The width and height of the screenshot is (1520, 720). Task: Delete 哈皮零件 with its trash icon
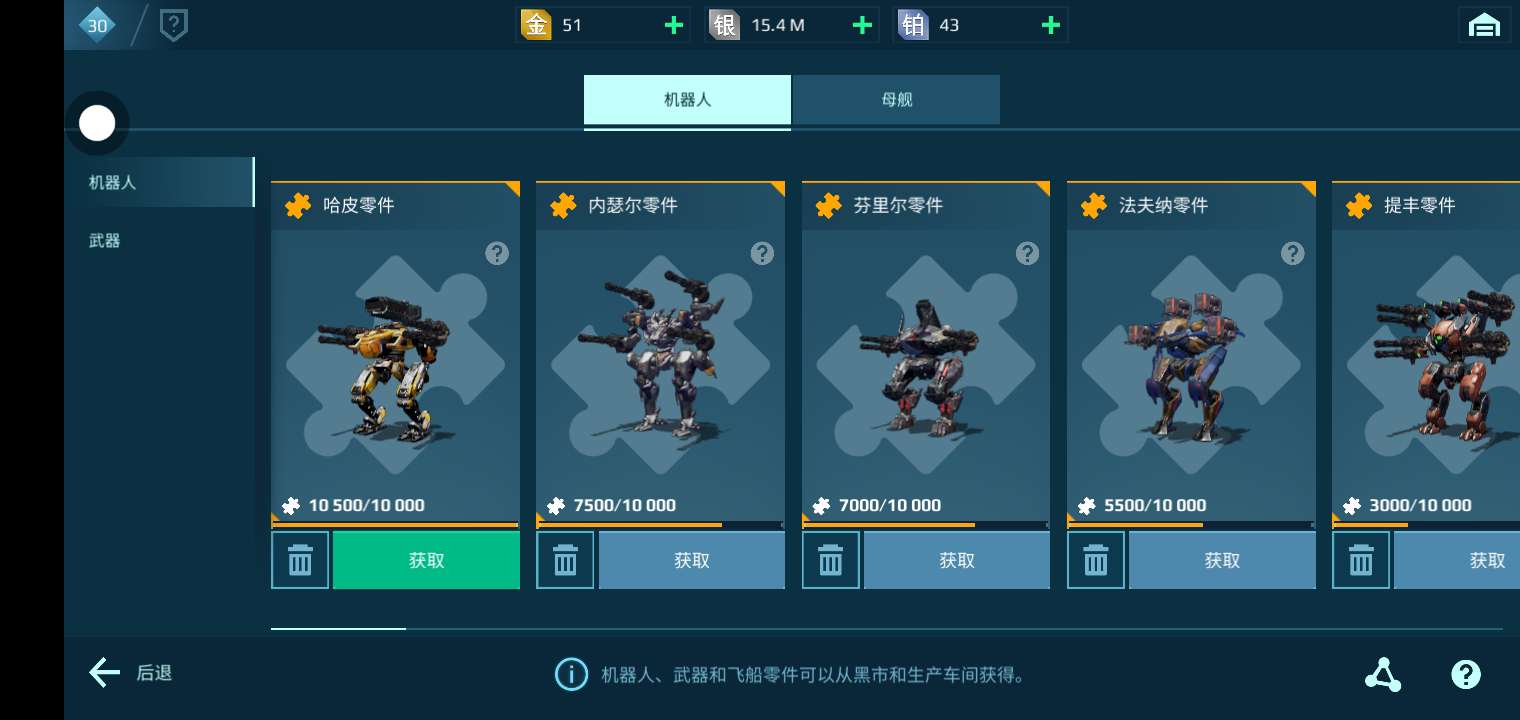[x=300, y=560]
